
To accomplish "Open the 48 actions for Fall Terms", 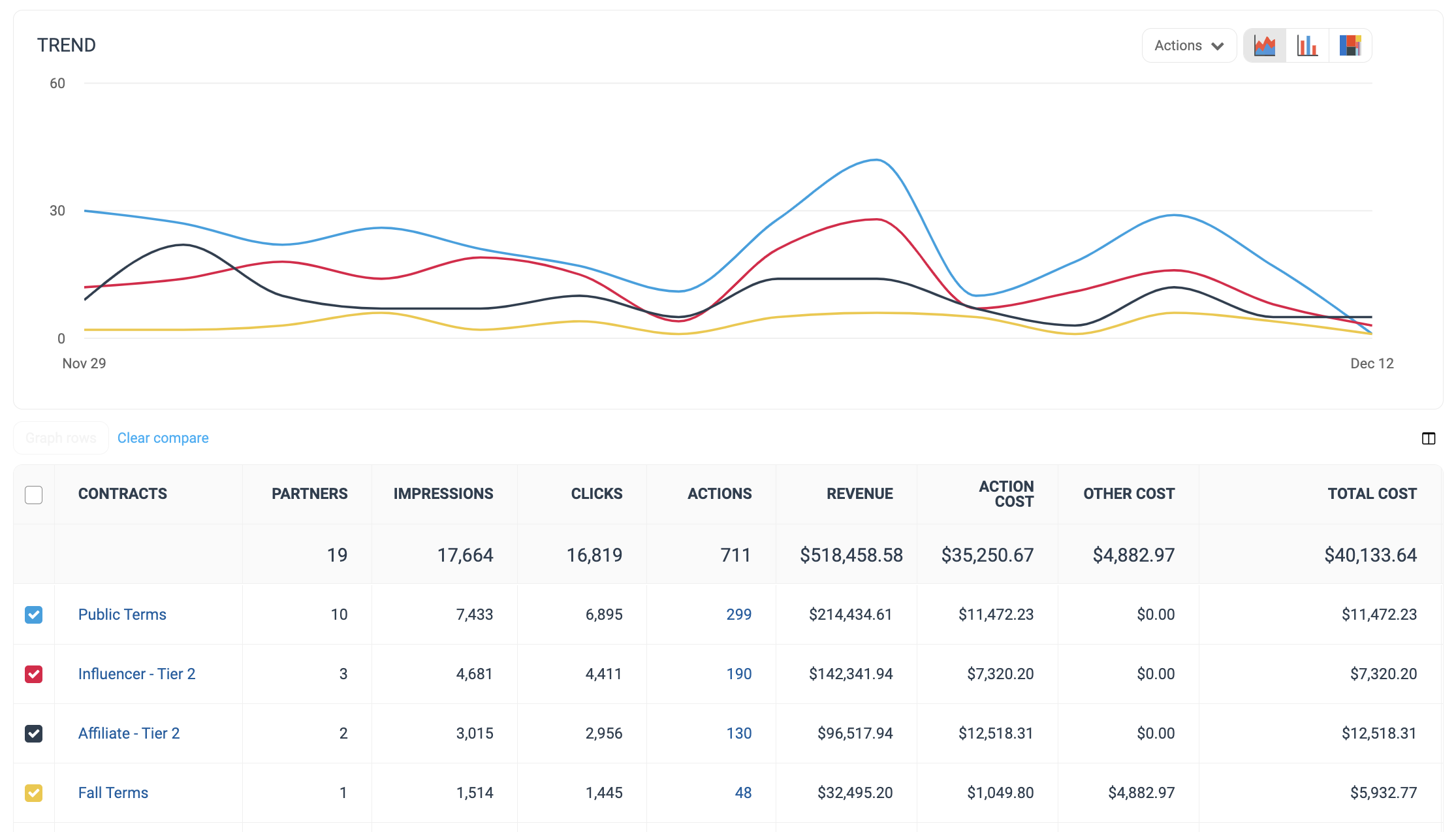I will 743,793.
